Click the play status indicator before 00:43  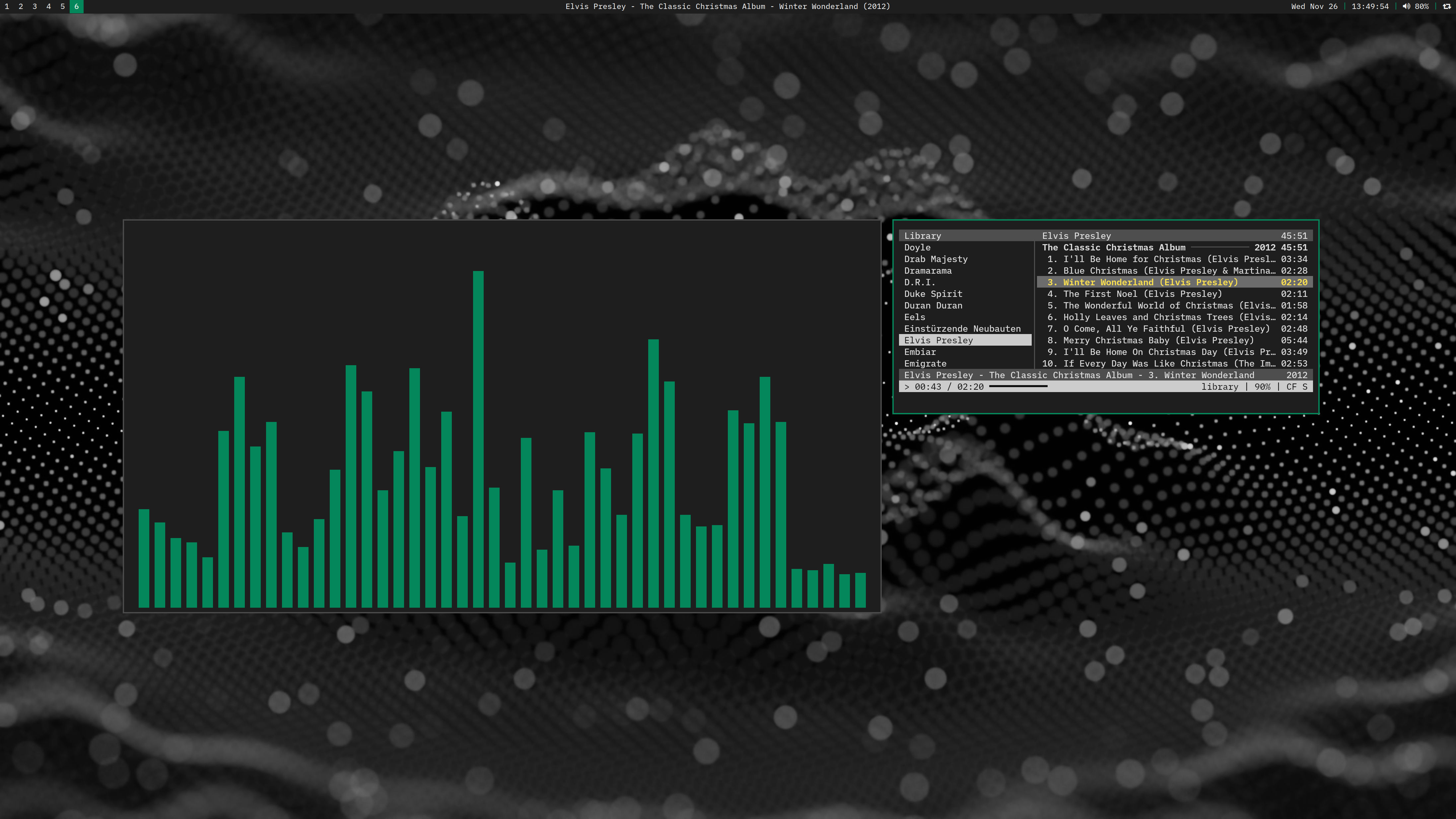pyautogui.click(x=907, y=387)
